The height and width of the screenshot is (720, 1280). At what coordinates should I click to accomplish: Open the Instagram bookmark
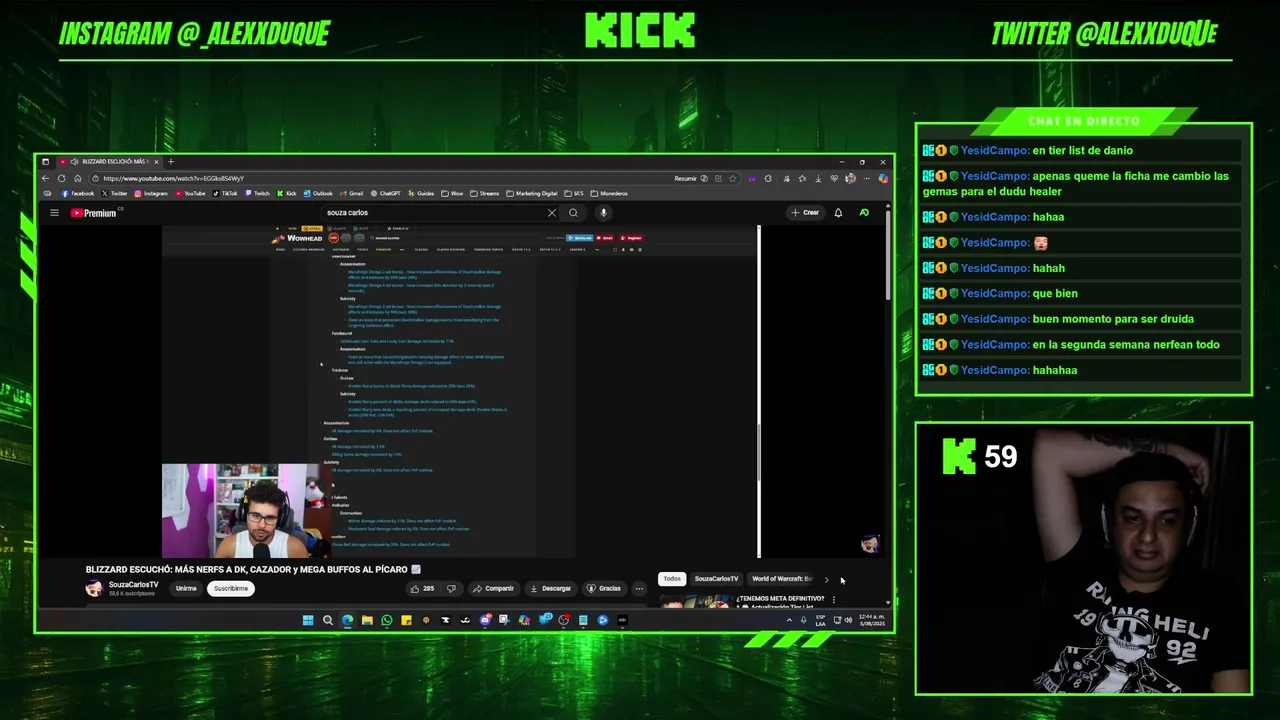point(152,193)
